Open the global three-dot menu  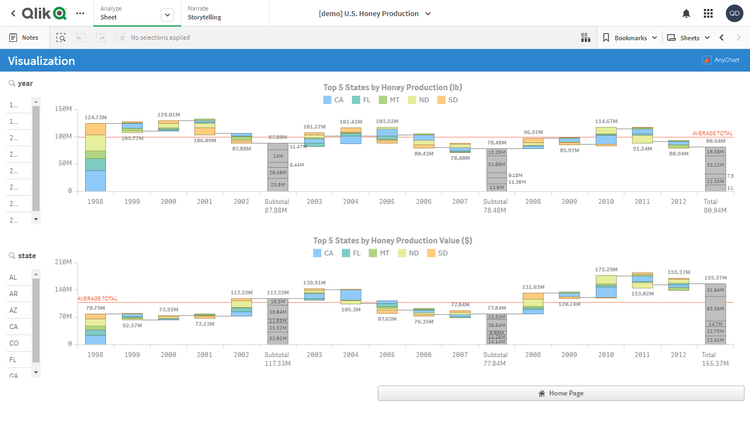click(80, 13)
